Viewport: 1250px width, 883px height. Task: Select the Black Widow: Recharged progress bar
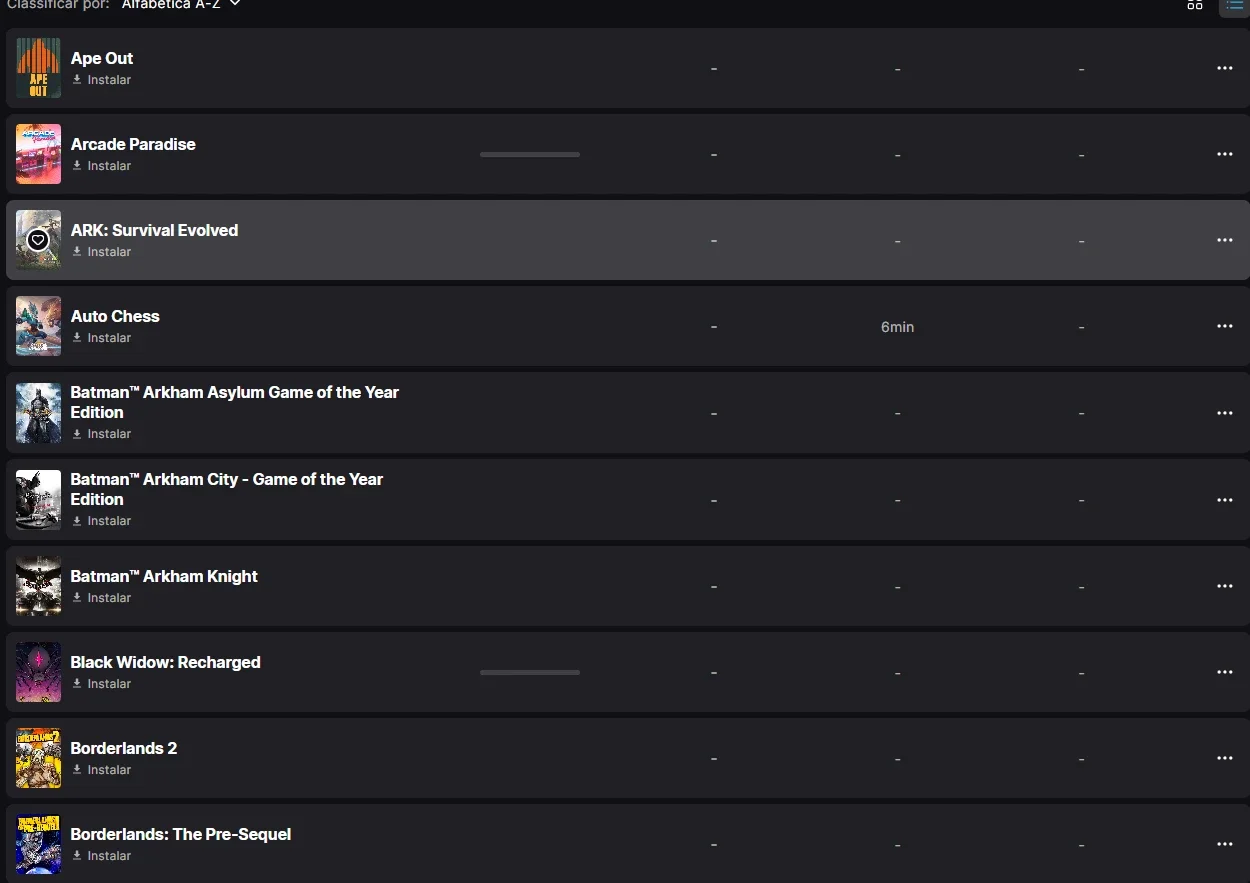(x=530, y=672)
